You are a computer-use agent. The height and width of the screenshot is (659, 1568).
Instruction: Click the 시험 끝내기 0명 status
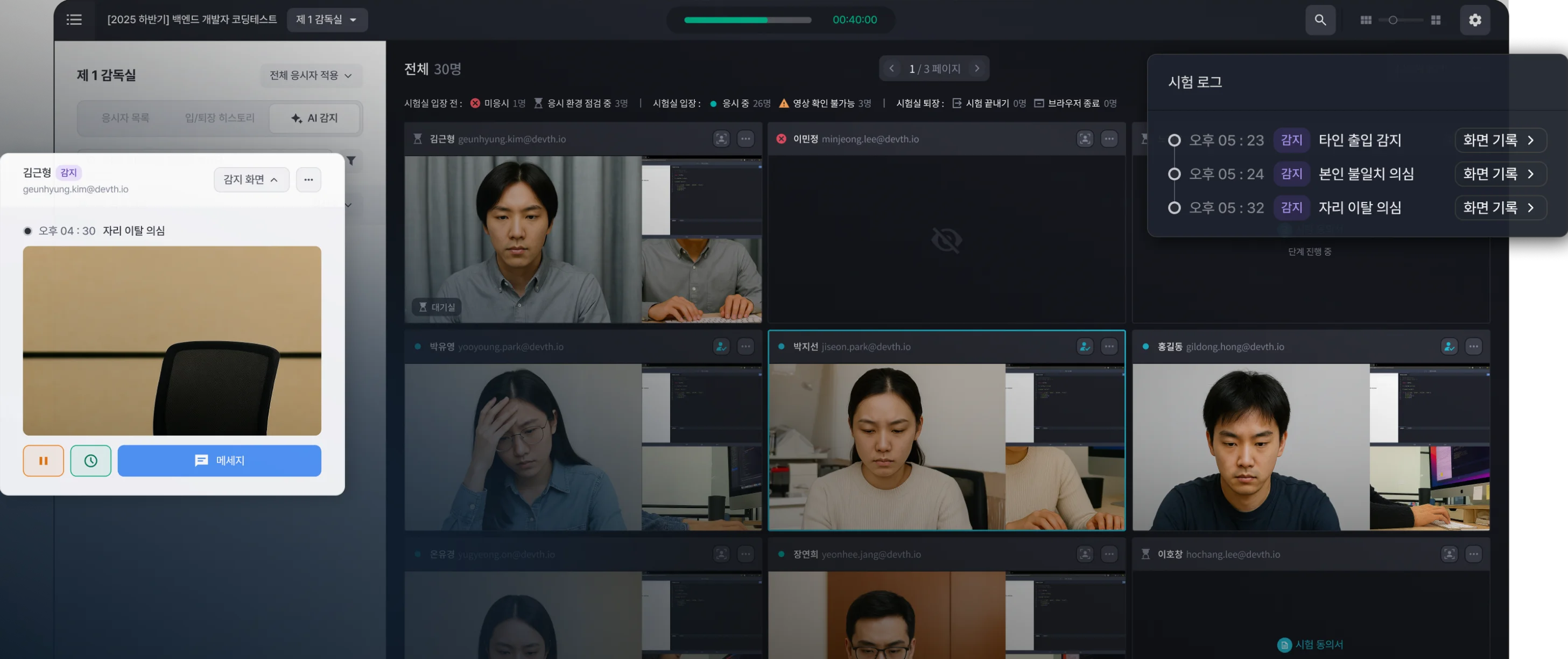coord(989,103)
